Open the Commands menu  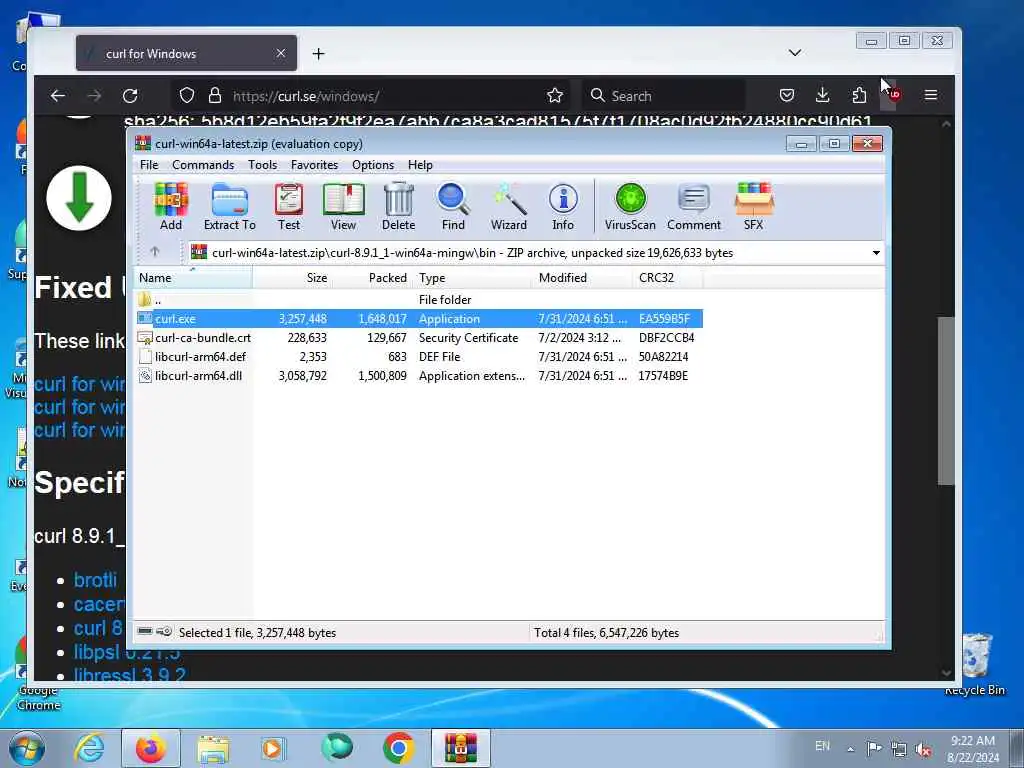point(203,165)
